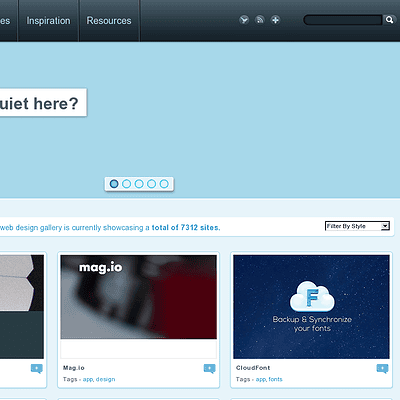Click the Mag.io title link

click(x=74, y=368)
